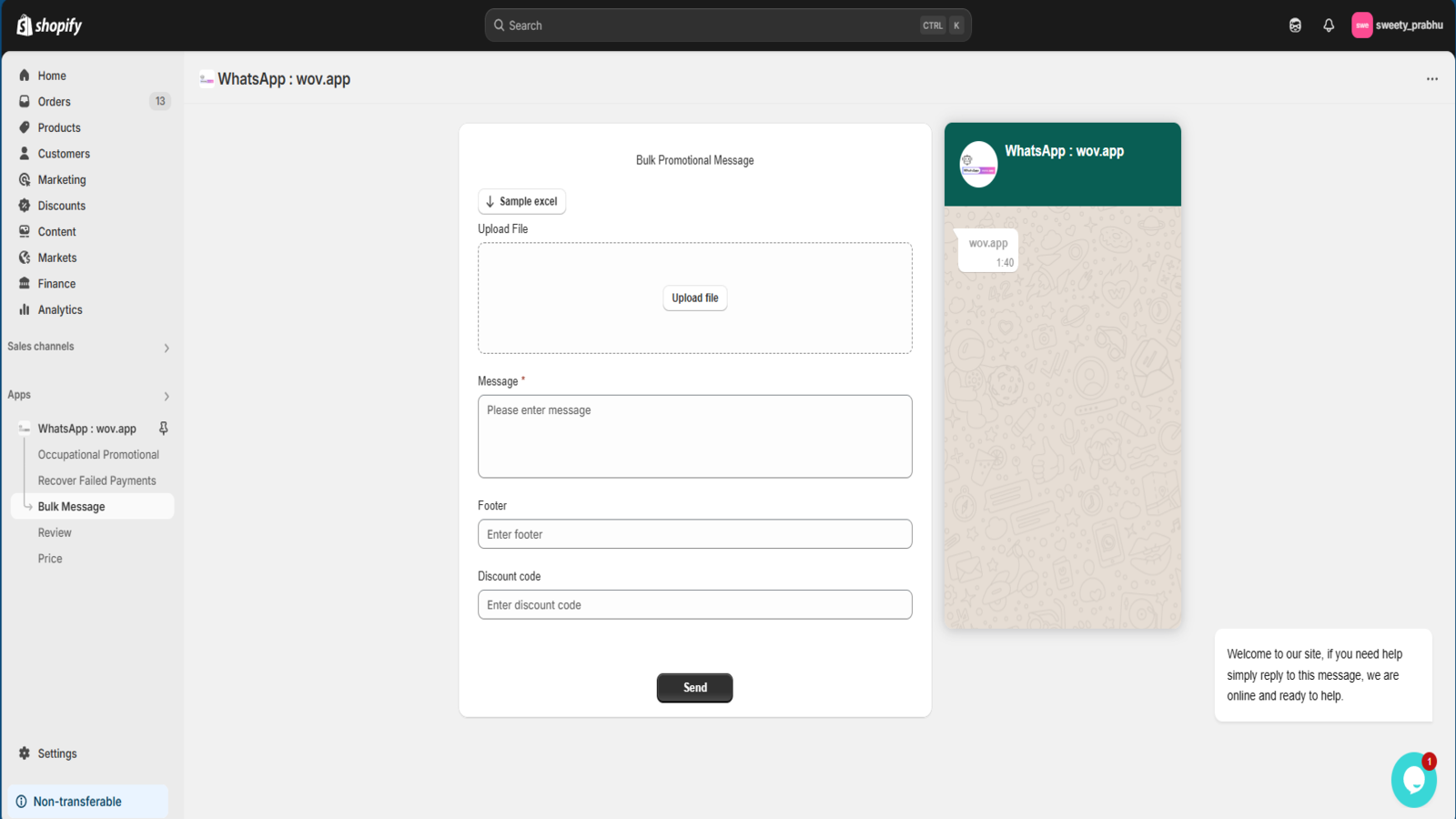Click the Products tag icon
This screenshot has width=1456, height=819.
pyautogui.click(x=25, y=127)
